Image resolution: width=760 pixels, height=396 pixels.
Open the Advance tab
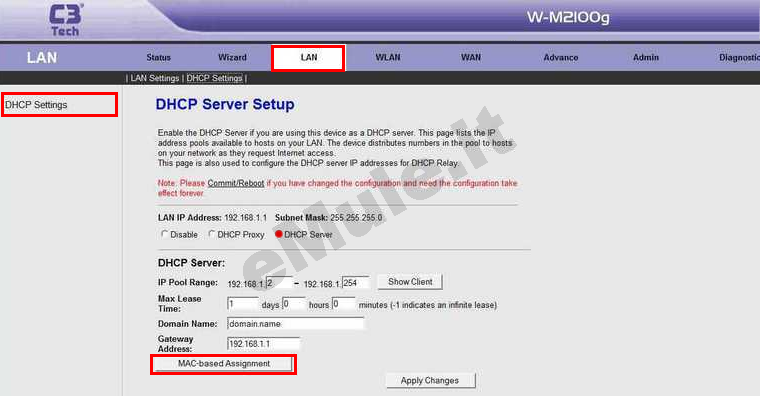click(x=561, y=57)
